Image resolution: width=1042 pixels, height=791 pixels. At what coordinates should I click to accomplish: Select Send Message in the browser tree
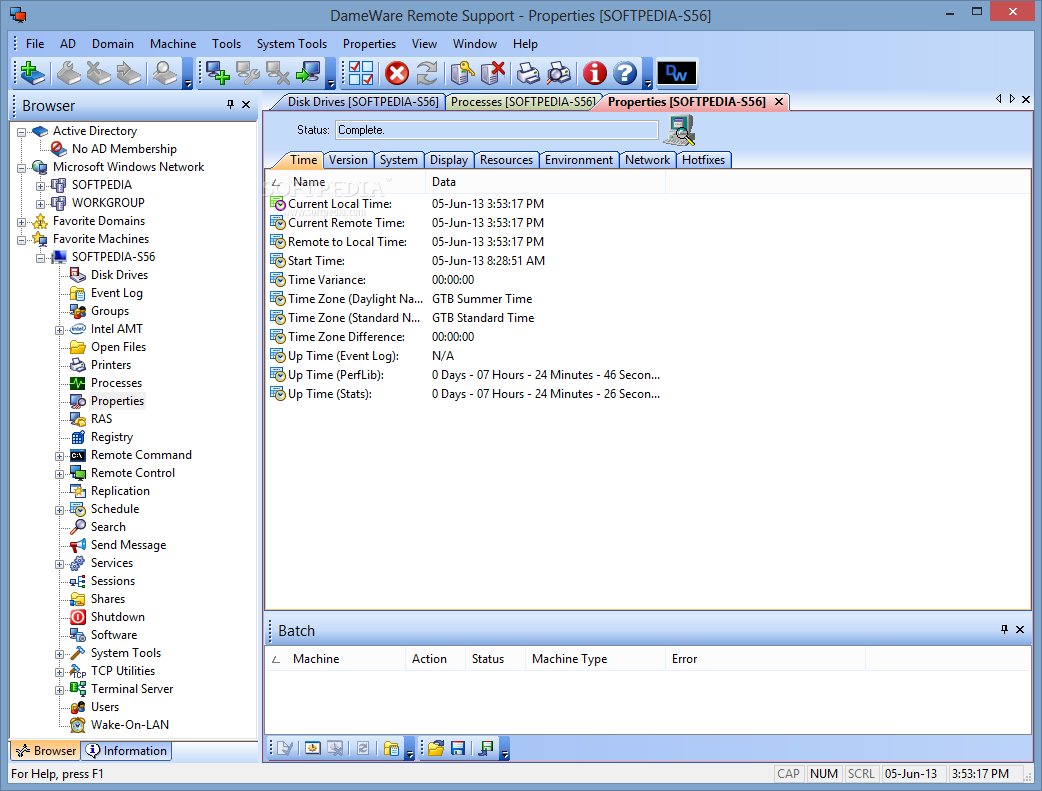(x=128, y=544)
